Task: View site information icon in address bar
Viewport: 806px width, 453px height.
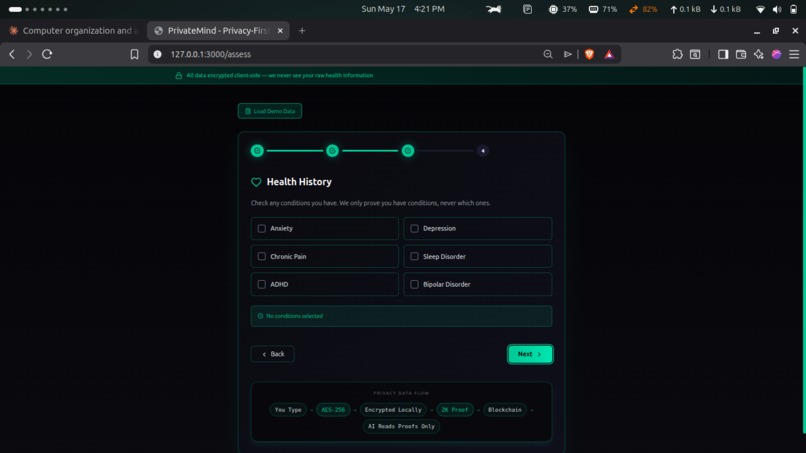Action: pos(157,54)
